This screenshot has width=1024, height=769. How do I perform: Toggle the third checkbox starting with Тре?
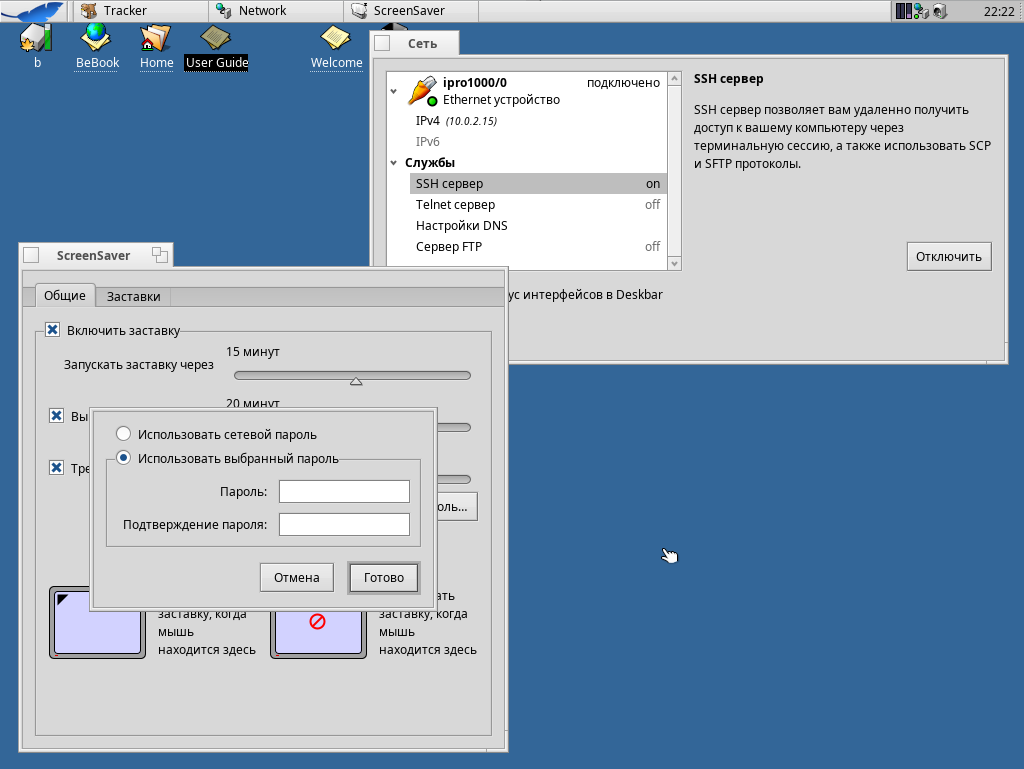point(57,468)
